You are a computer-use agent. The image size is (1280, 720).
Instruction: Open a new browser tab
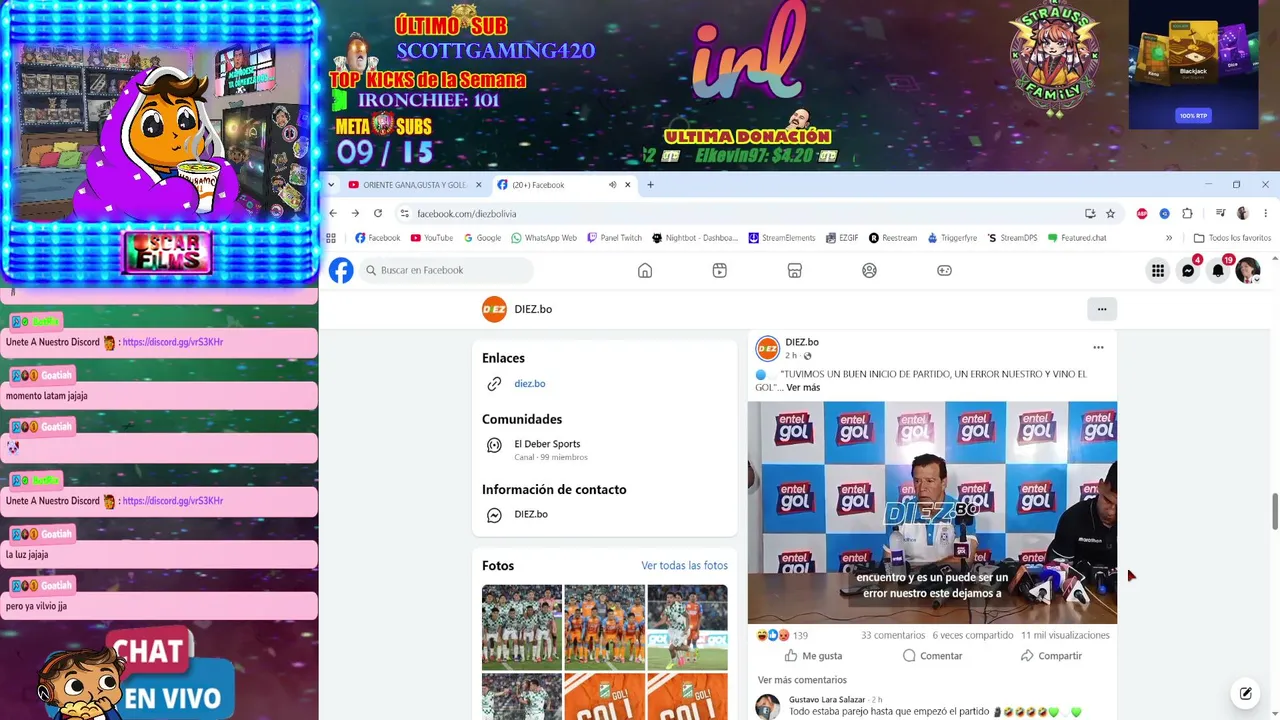click(650, 185)
